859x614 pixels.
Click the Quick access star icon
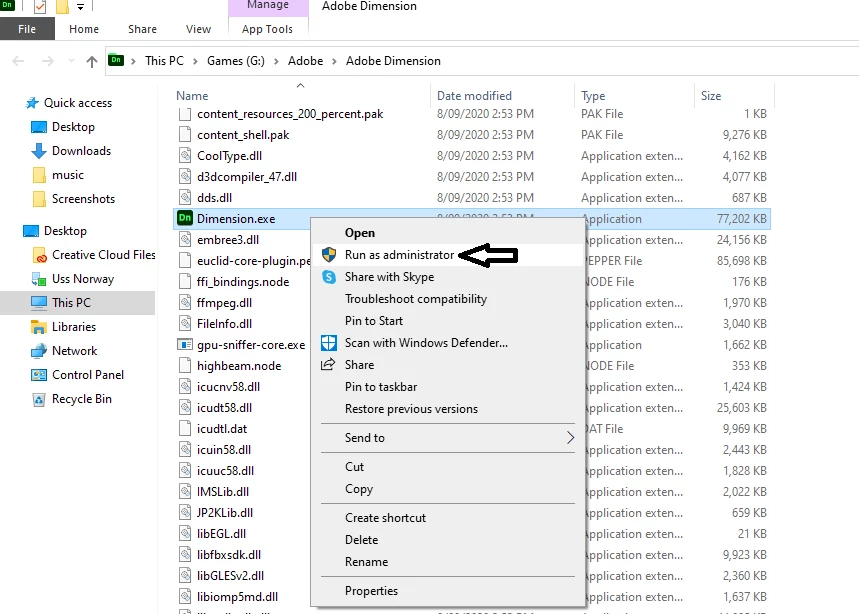pyautogui.click(x=32, y=103)
